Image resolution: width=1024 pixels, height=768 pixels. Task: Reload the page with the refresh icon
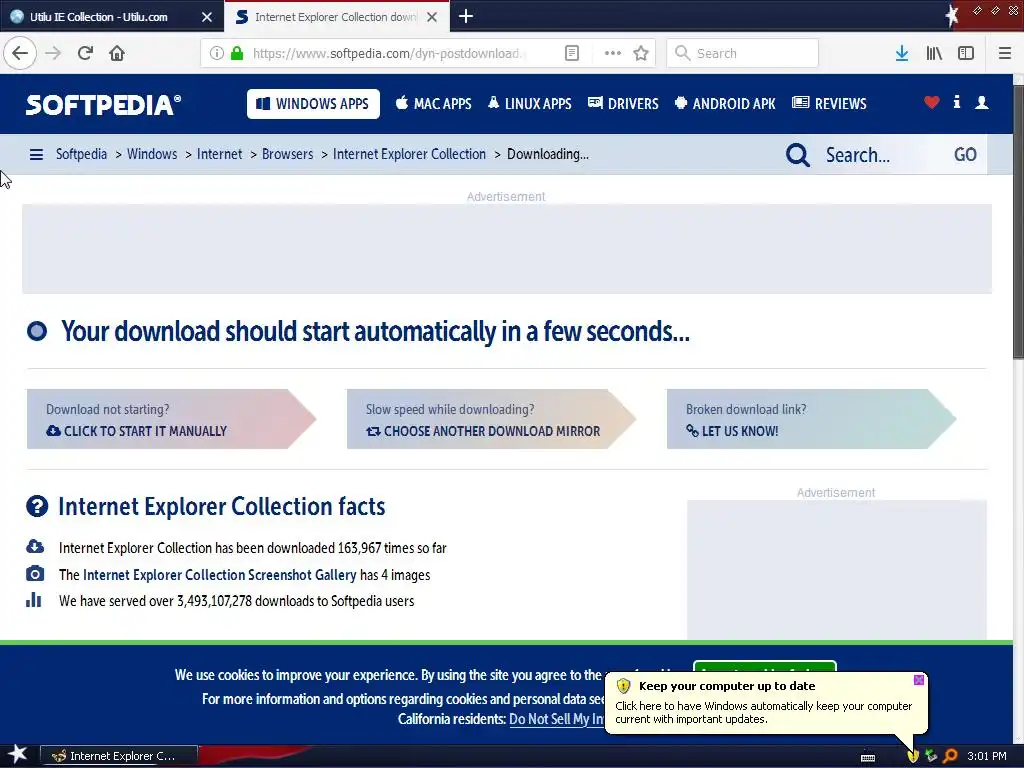coord(85,53)
